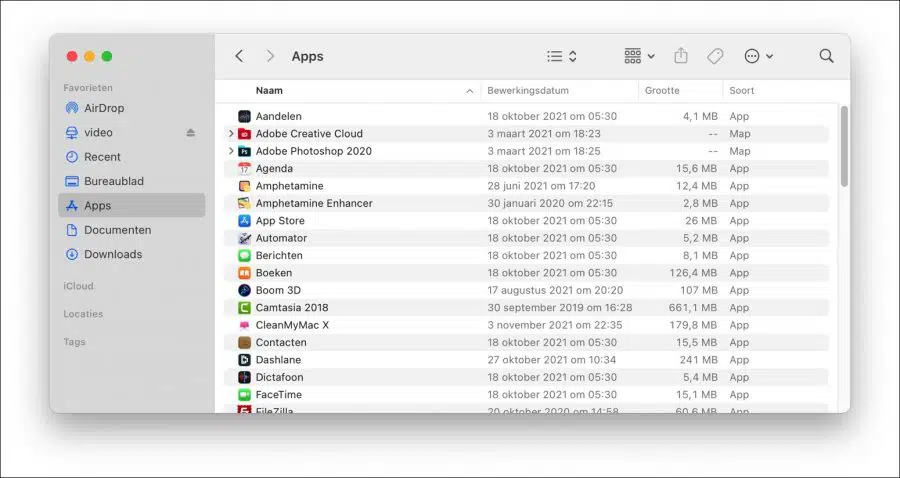Viewport: 900px width, 478px height.
Task: Open Bureaublad in the sidebar
Action: 131,181
